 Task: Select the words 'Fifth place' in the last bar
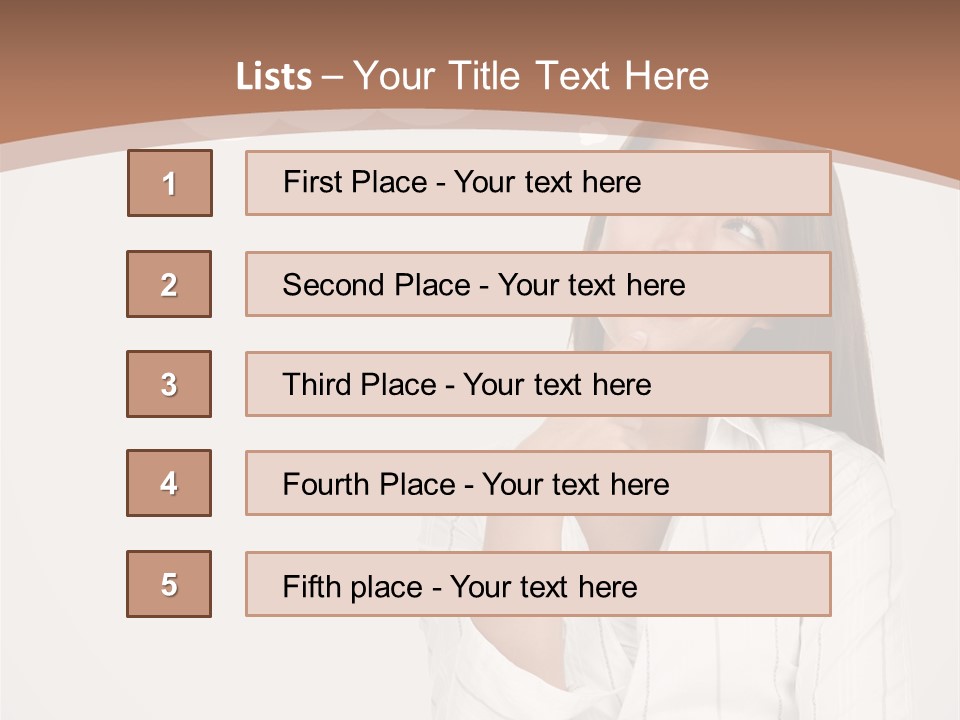pos(348,586)
